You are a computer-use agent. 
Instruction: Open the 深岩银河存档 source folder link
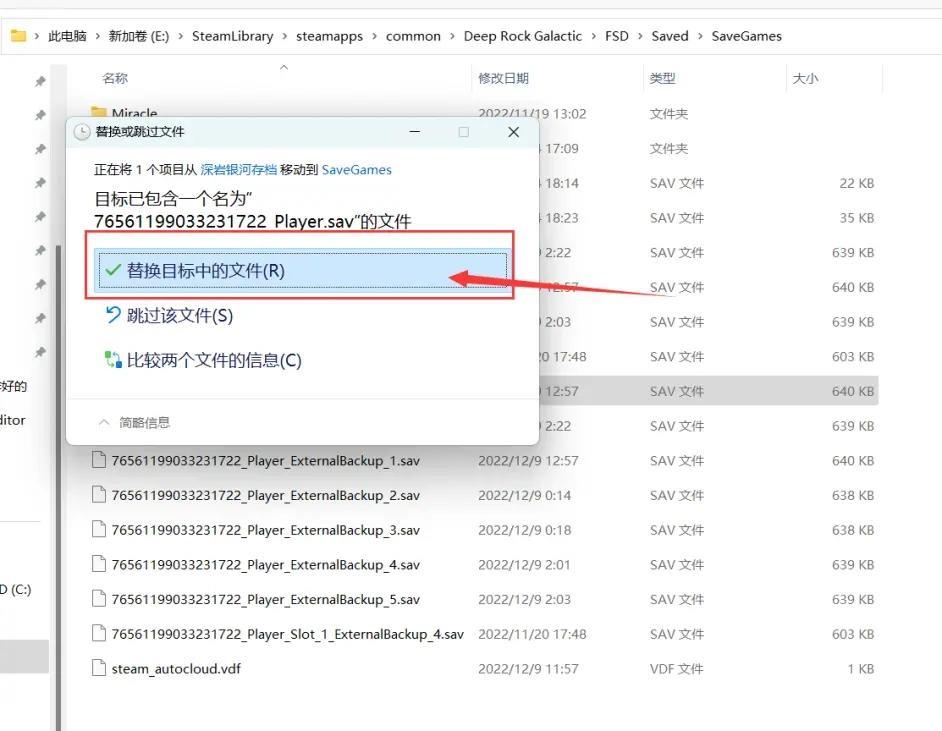click(x=240, y=170)
